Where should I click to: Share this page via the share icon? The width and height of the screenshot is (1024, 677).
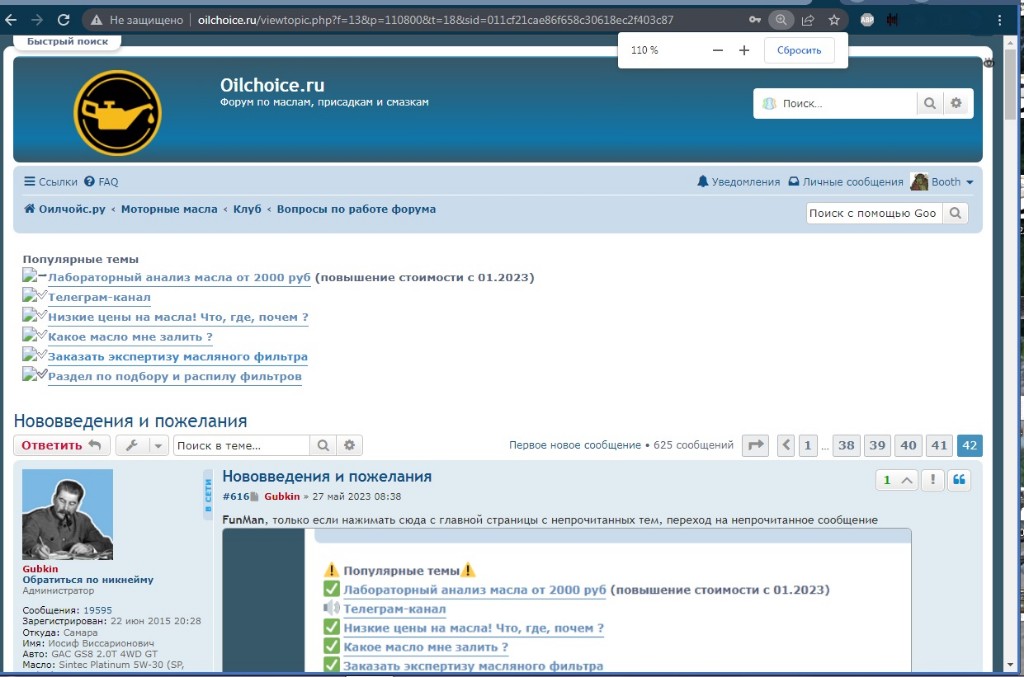click(x=808, y=20)
